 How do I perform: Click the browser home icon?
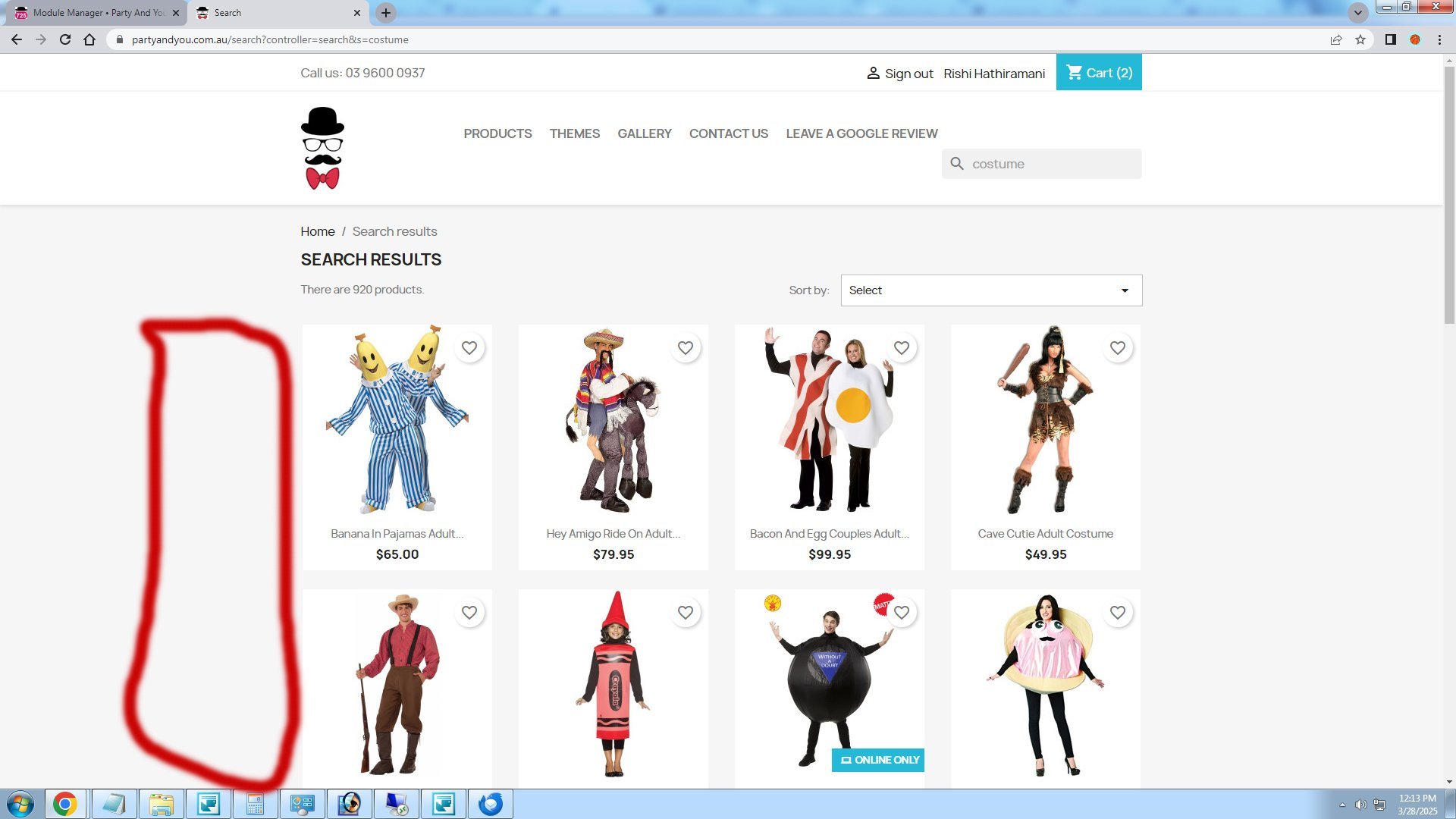click(x=89, y=39)
